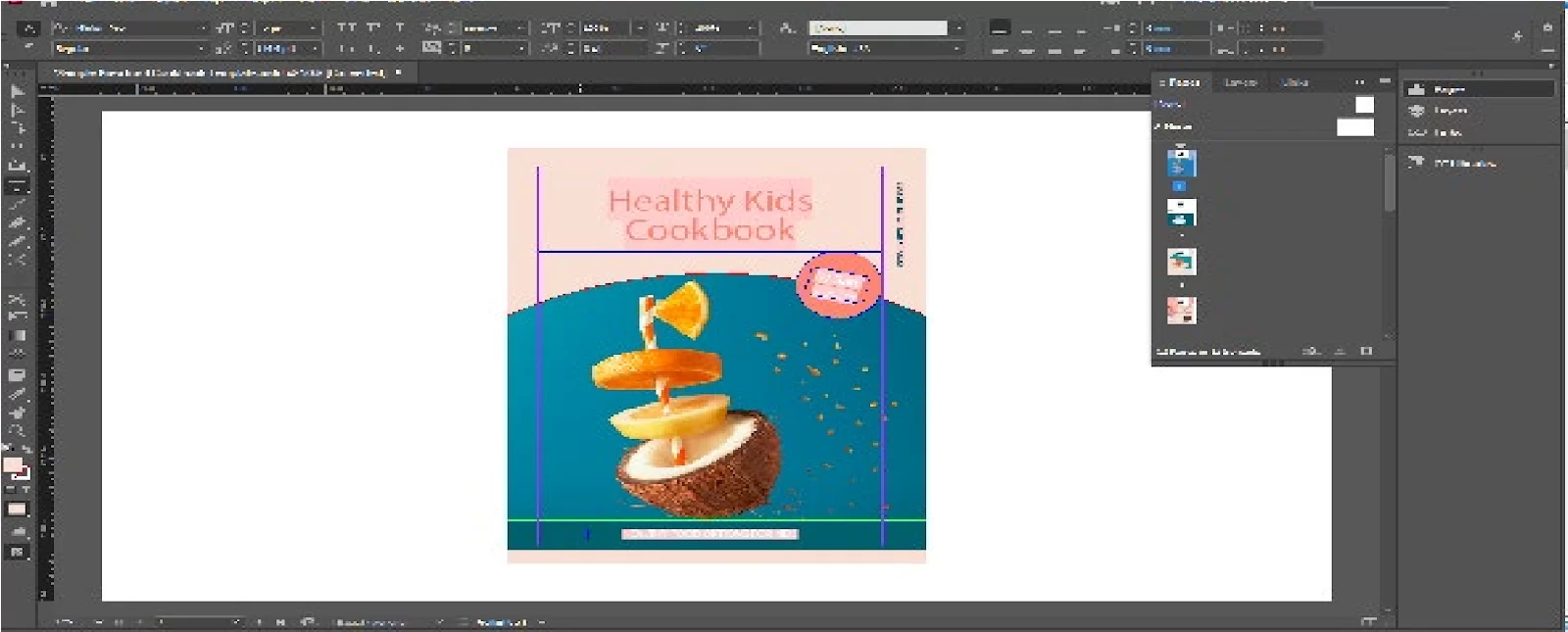This screenshot has width=1568, height=632.
Task: Select the Hand tool
Action: (x=17, y=413)
